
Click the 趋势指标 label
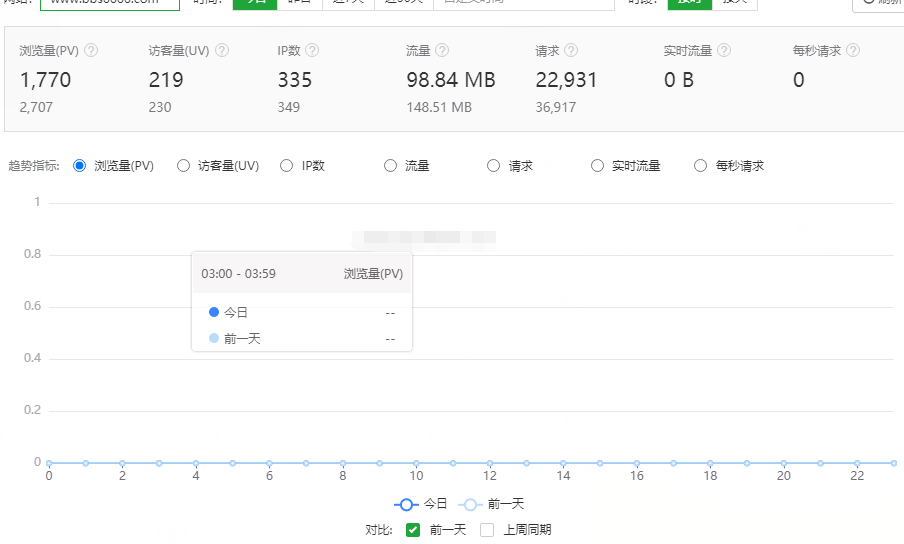tap(34, 166)
